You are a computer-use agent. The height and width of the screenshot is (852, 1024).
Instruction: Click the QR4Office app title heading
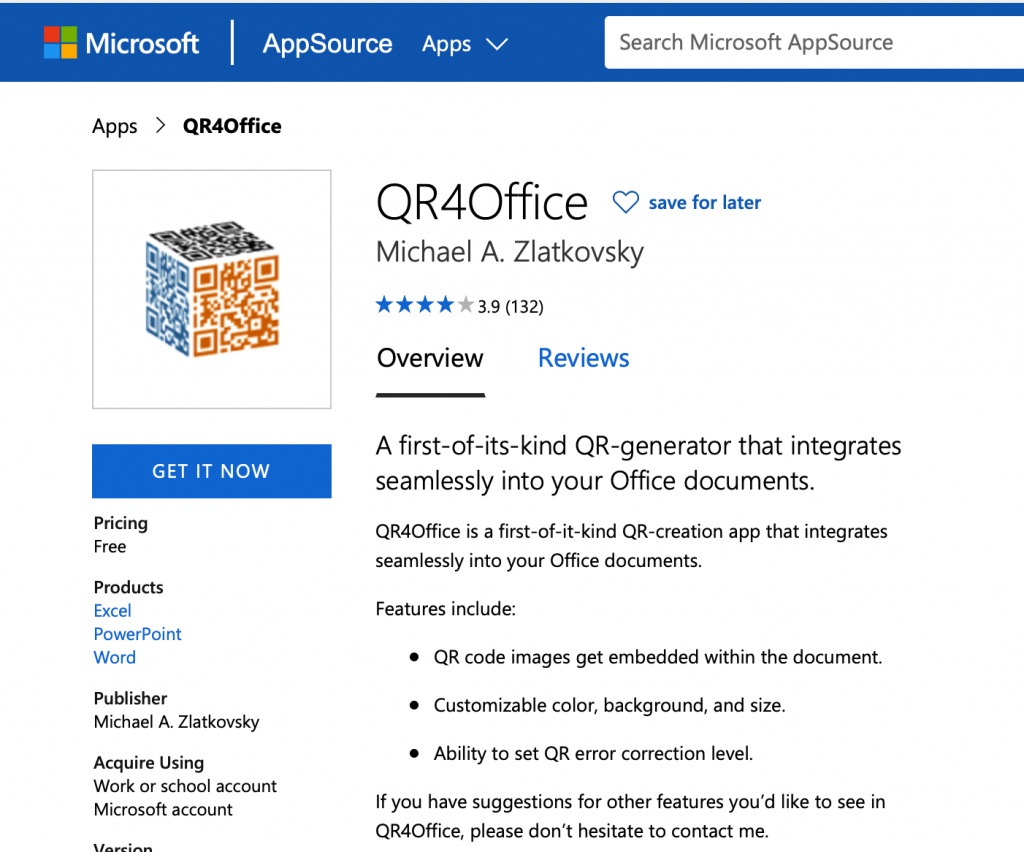pos(481,203)
